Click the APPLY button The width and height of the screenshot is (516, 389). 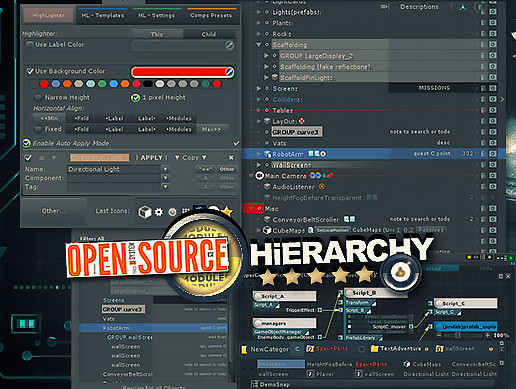[x=151, y=157]
